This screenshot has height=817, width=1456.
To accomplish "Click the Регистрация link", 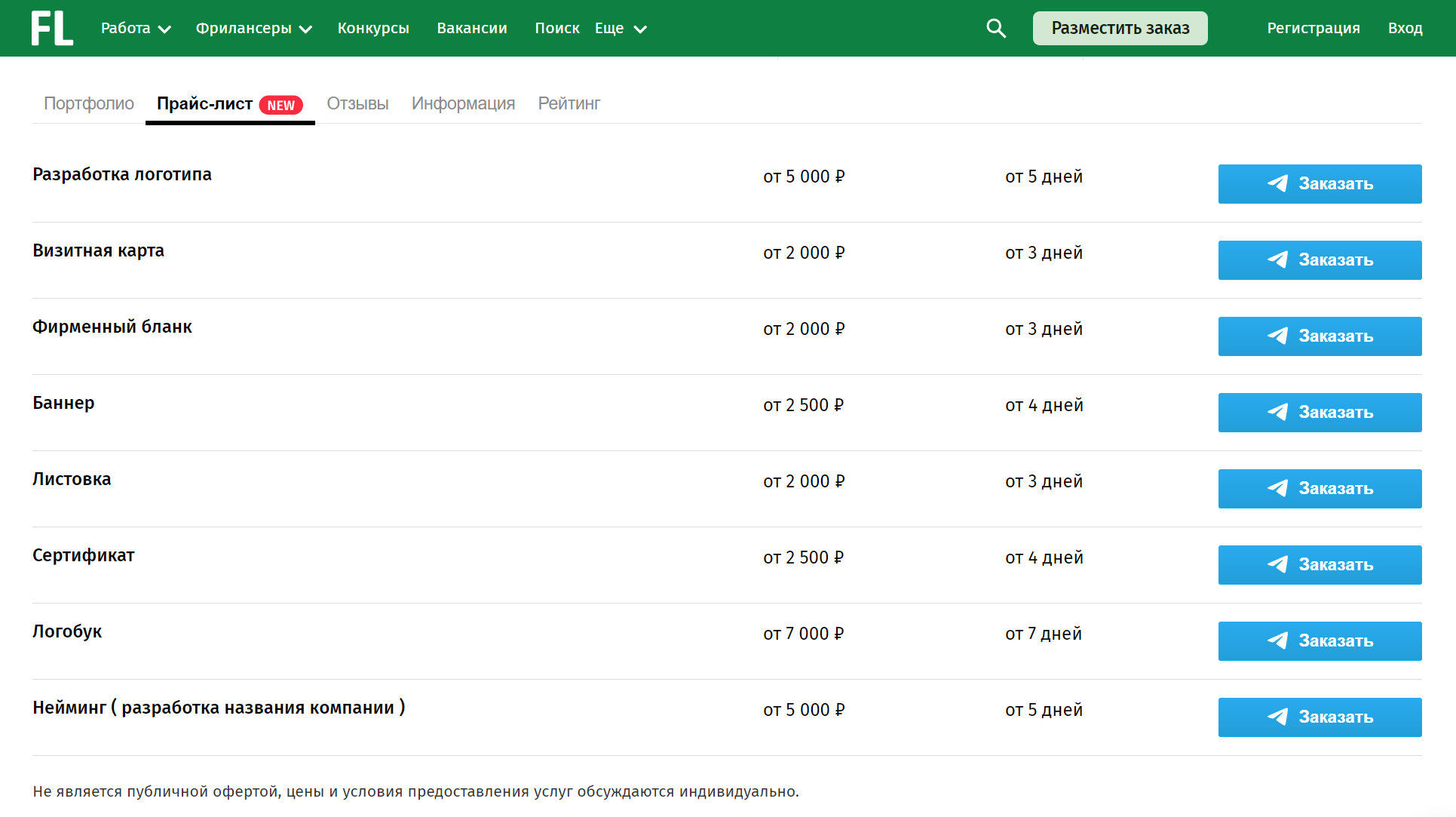I will (1313, 28).
